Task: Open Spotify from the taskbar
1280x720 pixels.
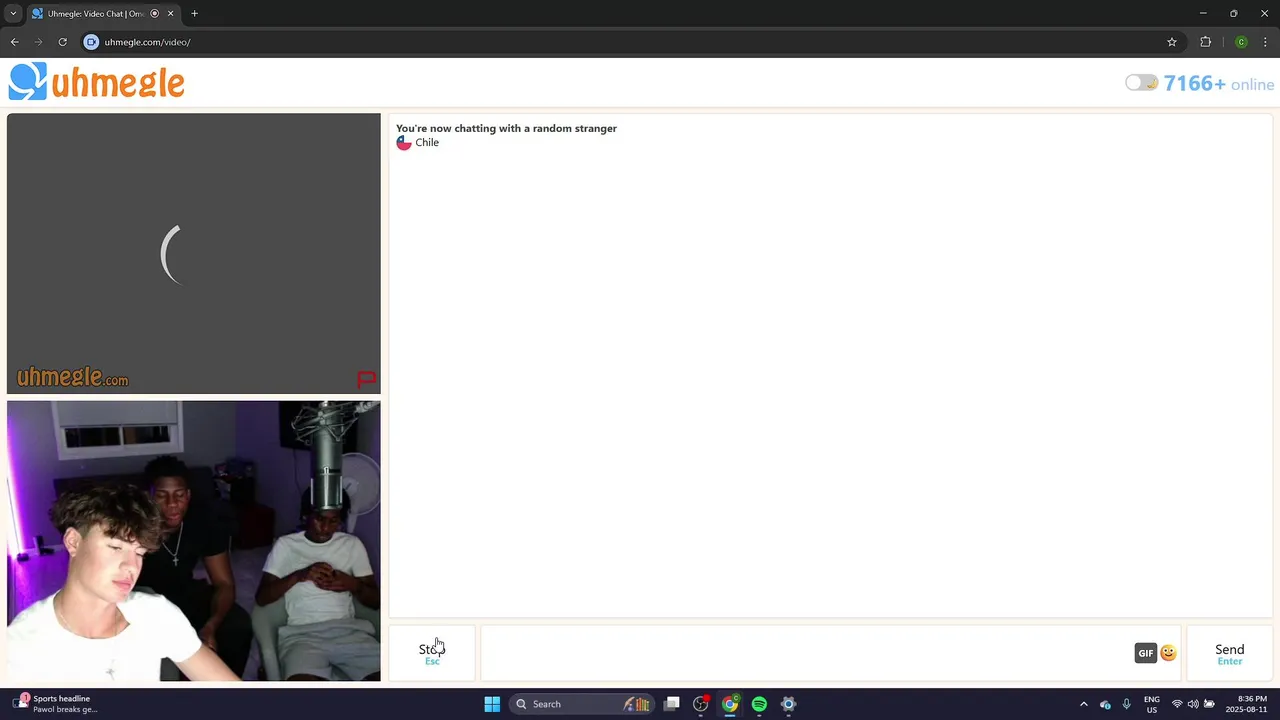Action: (759, 704)
